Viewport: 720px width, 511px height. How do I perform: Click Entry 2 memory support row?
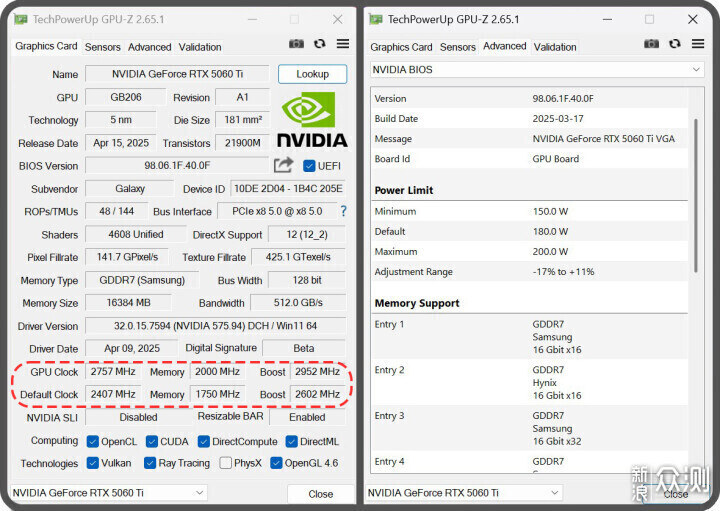tap(529, 382)
